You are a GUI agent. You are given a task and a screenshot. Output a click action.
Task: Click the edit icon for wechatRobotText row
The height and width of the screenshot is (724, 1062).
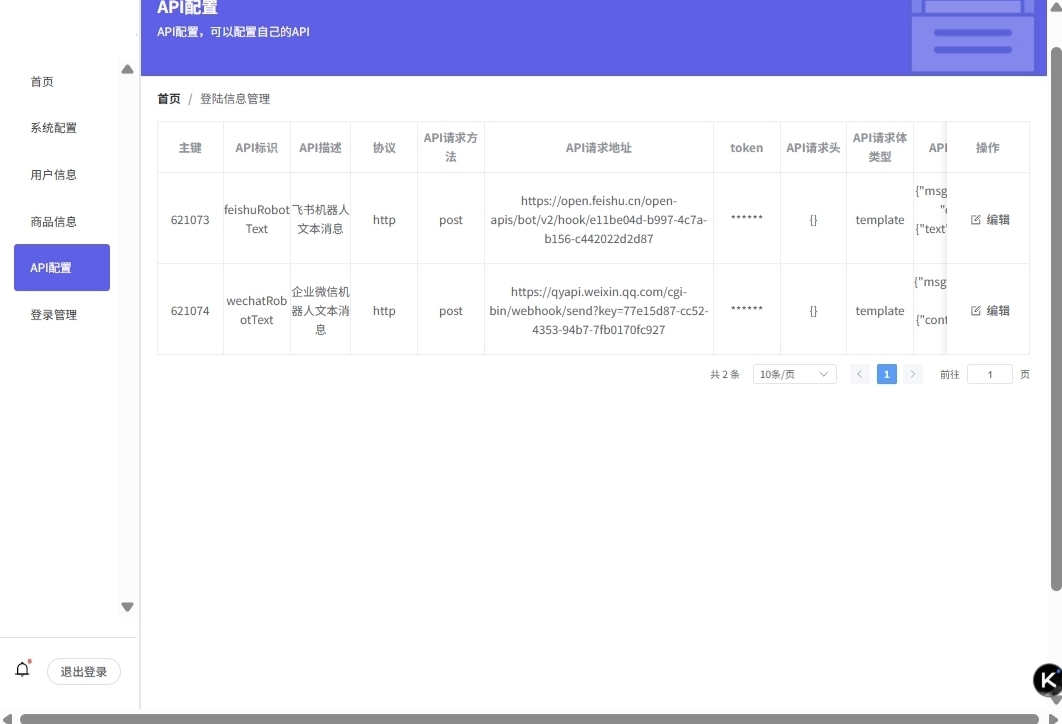[x=976, y=311]
